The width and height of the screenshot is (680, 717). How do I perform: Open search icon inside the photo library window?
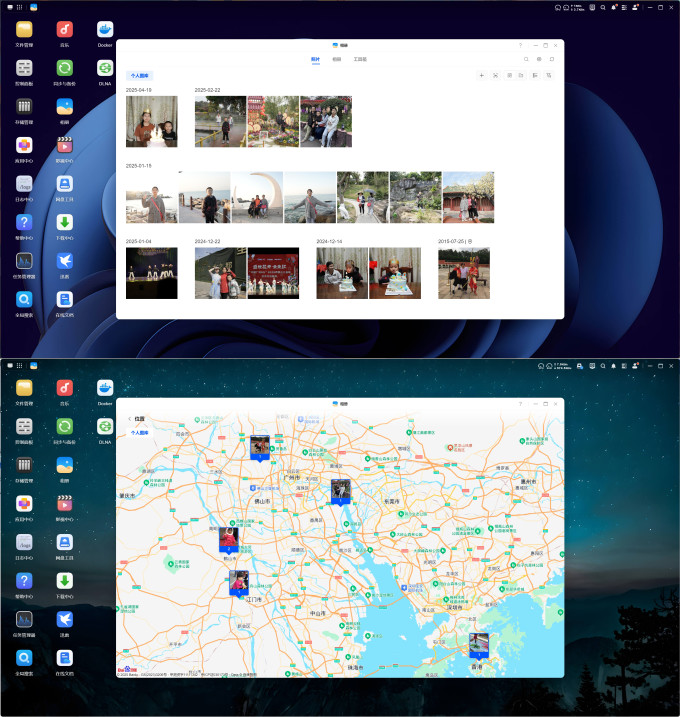pos(526,59)
